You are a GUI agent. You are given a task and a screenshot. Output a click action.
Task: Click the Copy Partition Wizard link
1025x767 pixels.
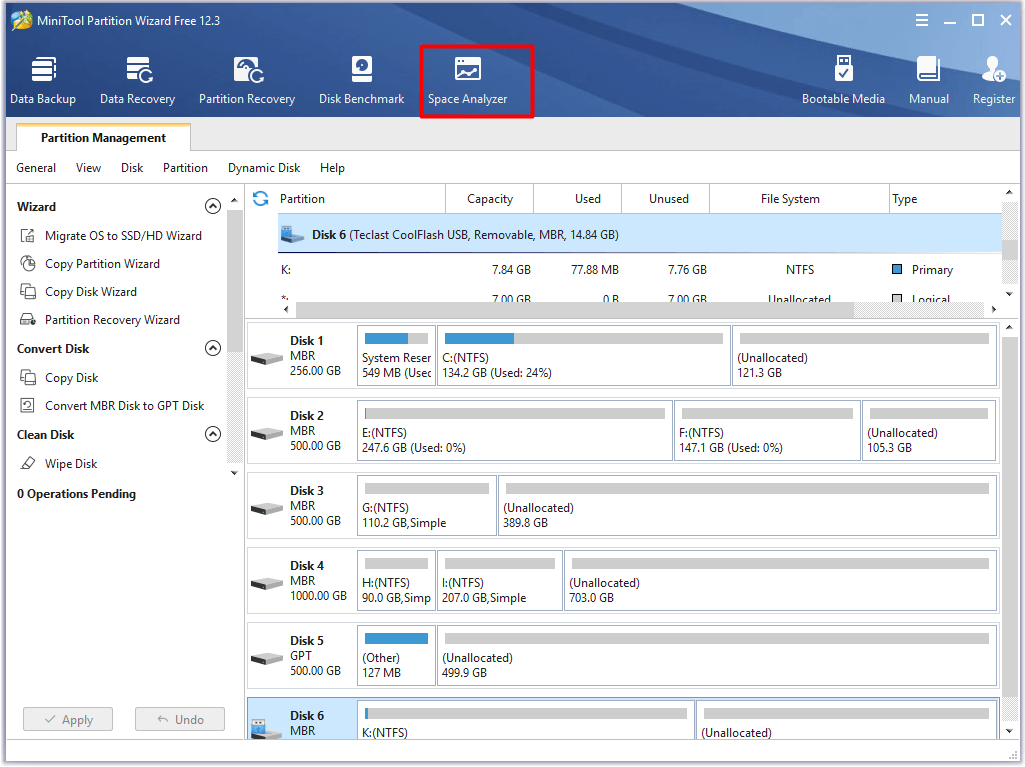coord(102,264)
